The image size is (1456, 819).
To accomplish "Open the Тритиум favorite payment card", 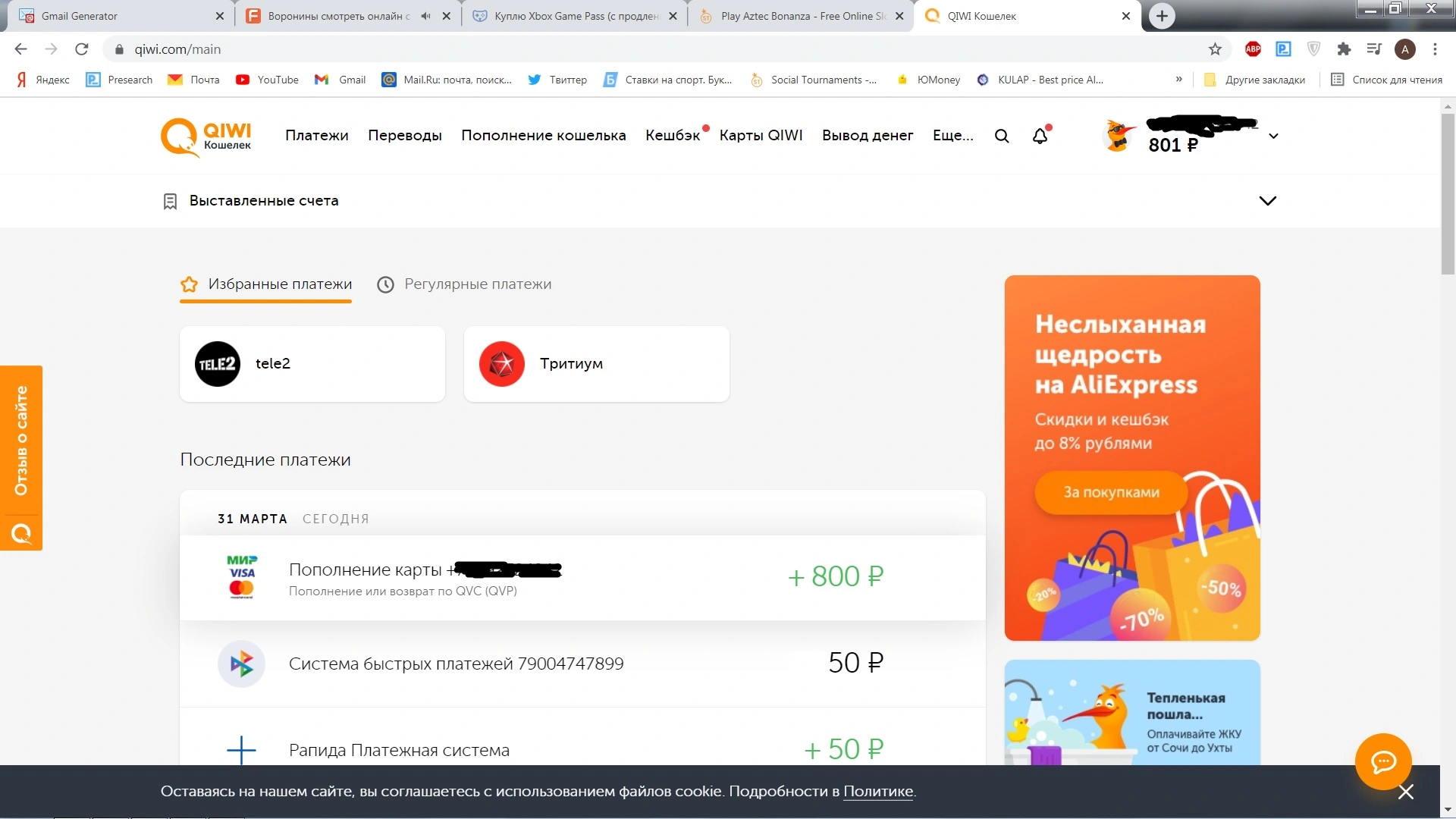I will 597,364.
